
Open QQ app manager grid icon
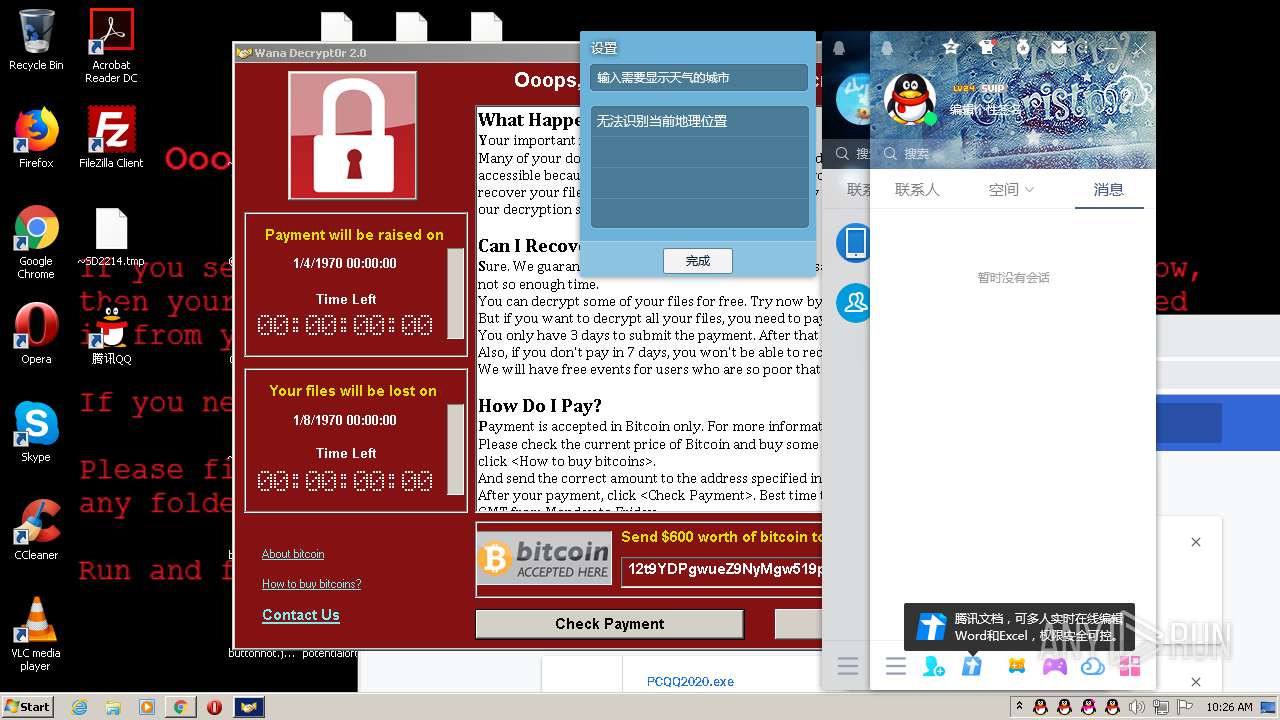1130,666
